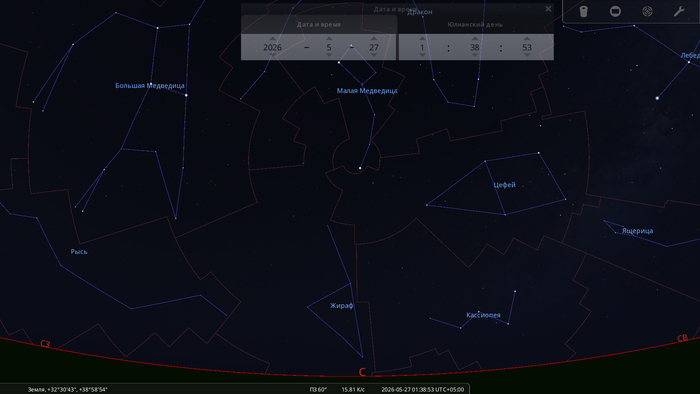
Task: Increase the hour 1 with up arrow
Action: click(422, 38)
